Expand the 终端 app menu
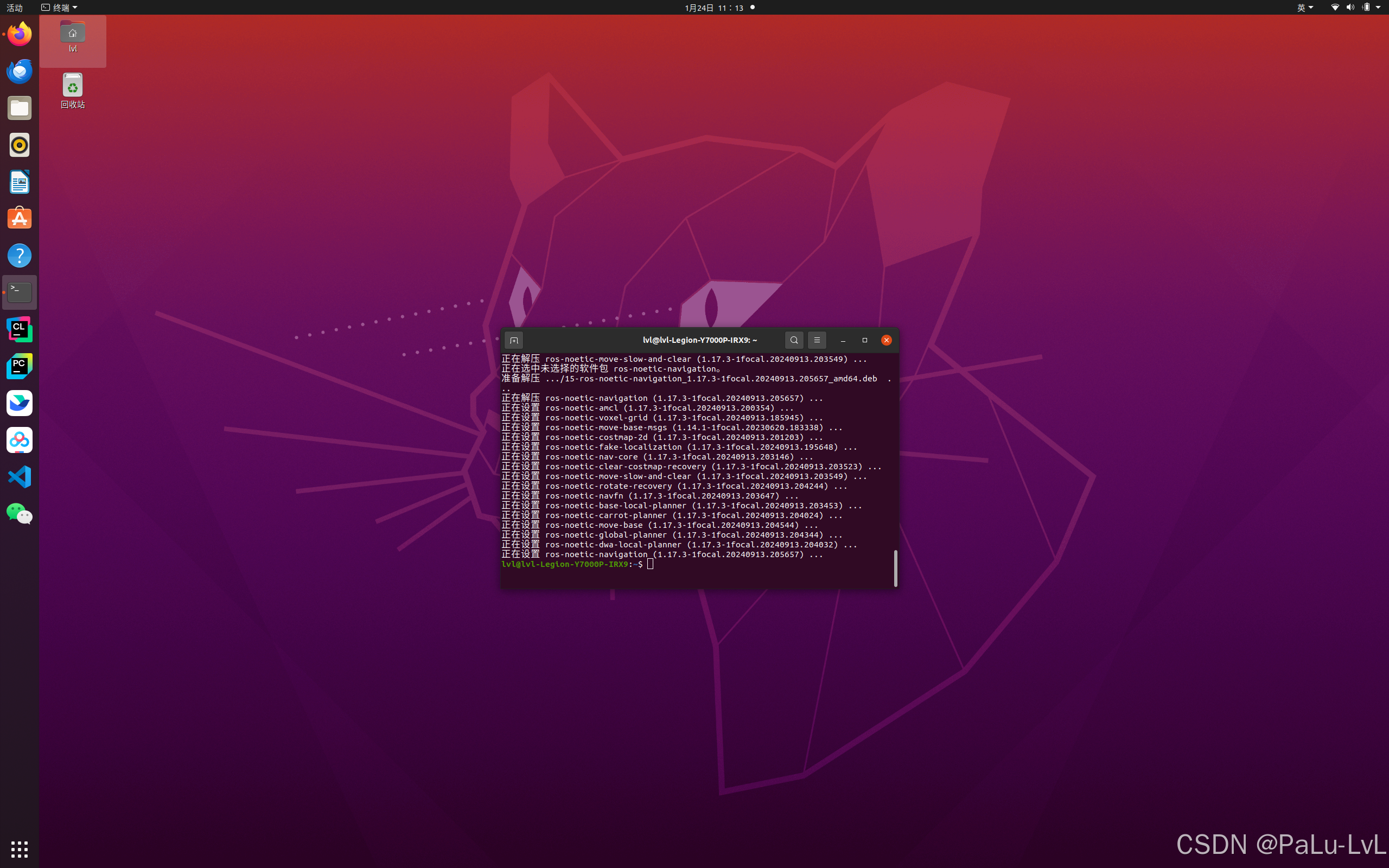Screen dimensions: 1389x868 [60, 8]
